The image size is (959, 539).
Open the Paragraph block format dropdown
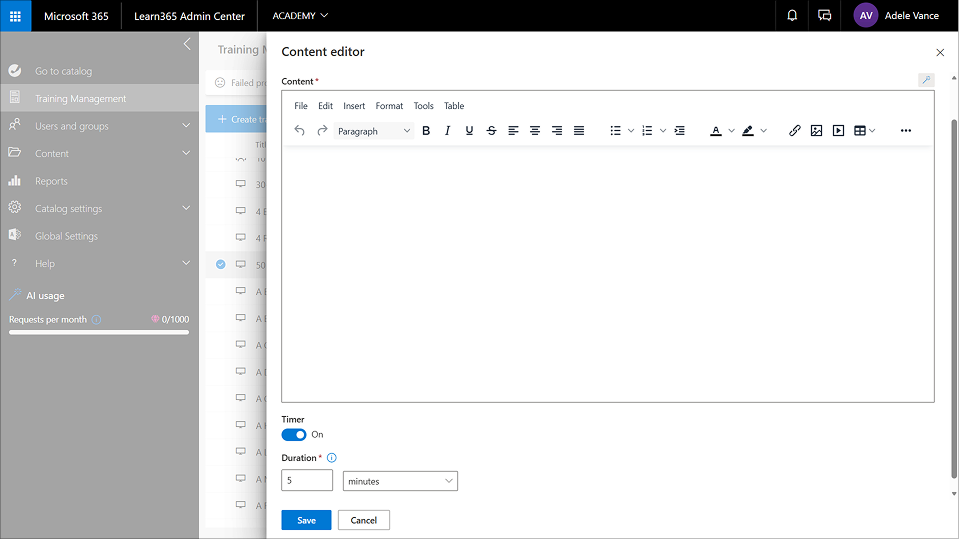click(x=374, y=131)
